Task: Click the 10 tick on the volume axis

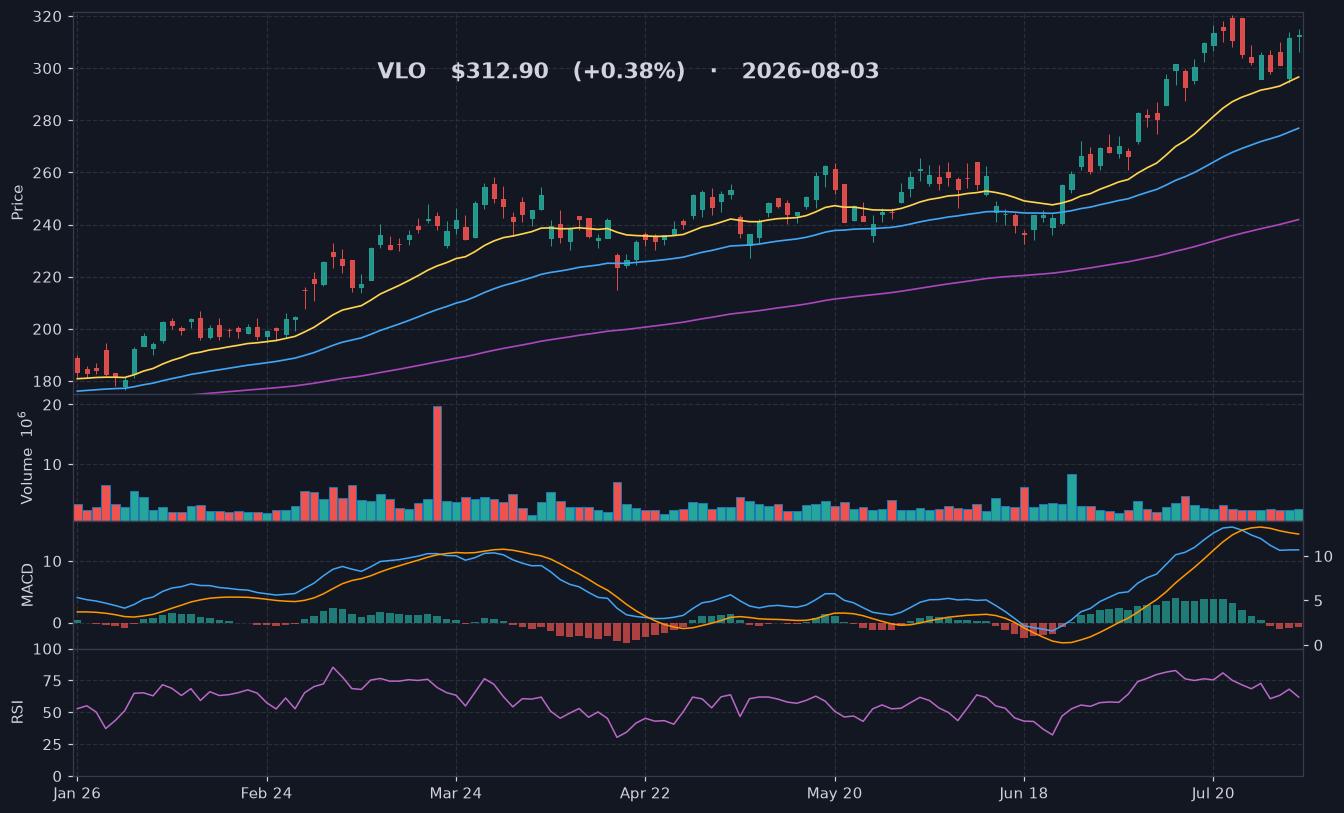Action: click(x=54, y=465)
